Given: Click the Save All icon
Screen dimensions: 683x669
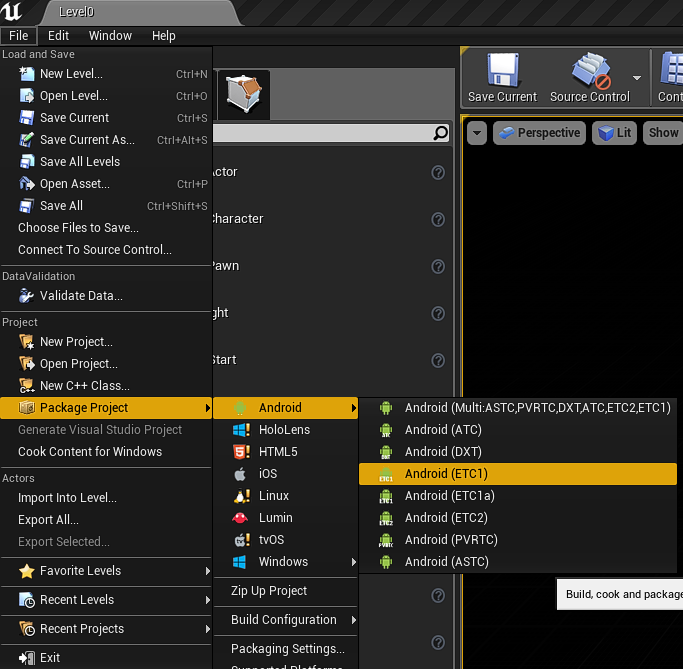Looking at the screenshot, I should tap(27, 206).
